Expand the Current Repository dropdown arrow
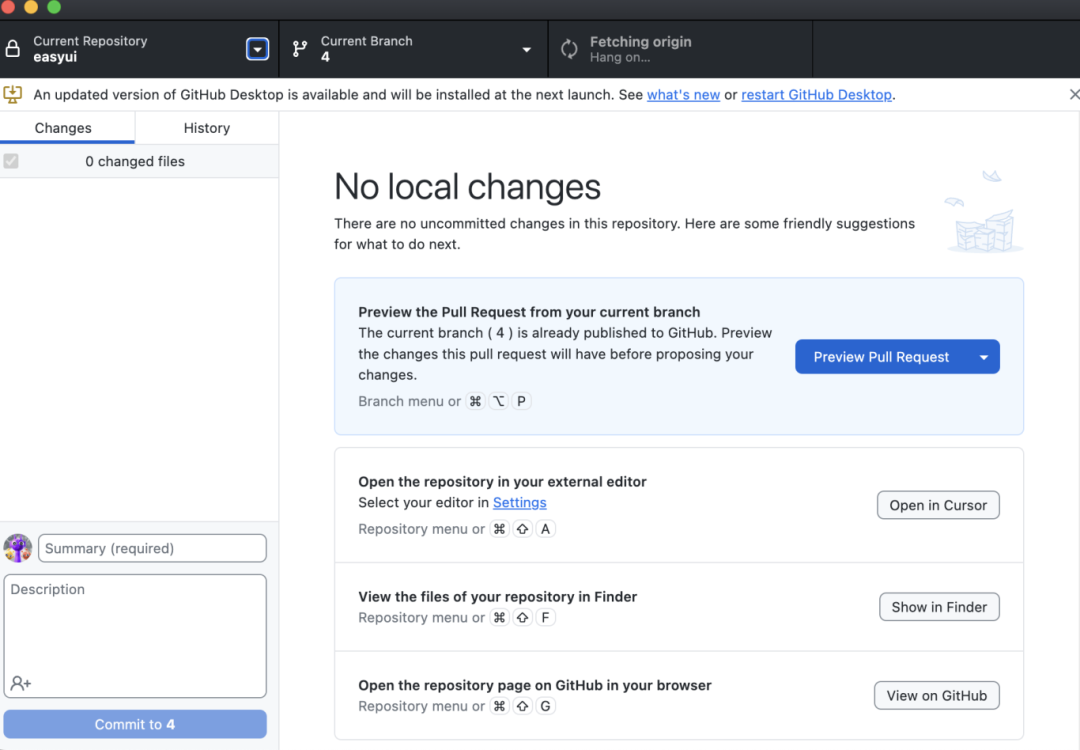Screen dimensions: 1080x750 257,49
